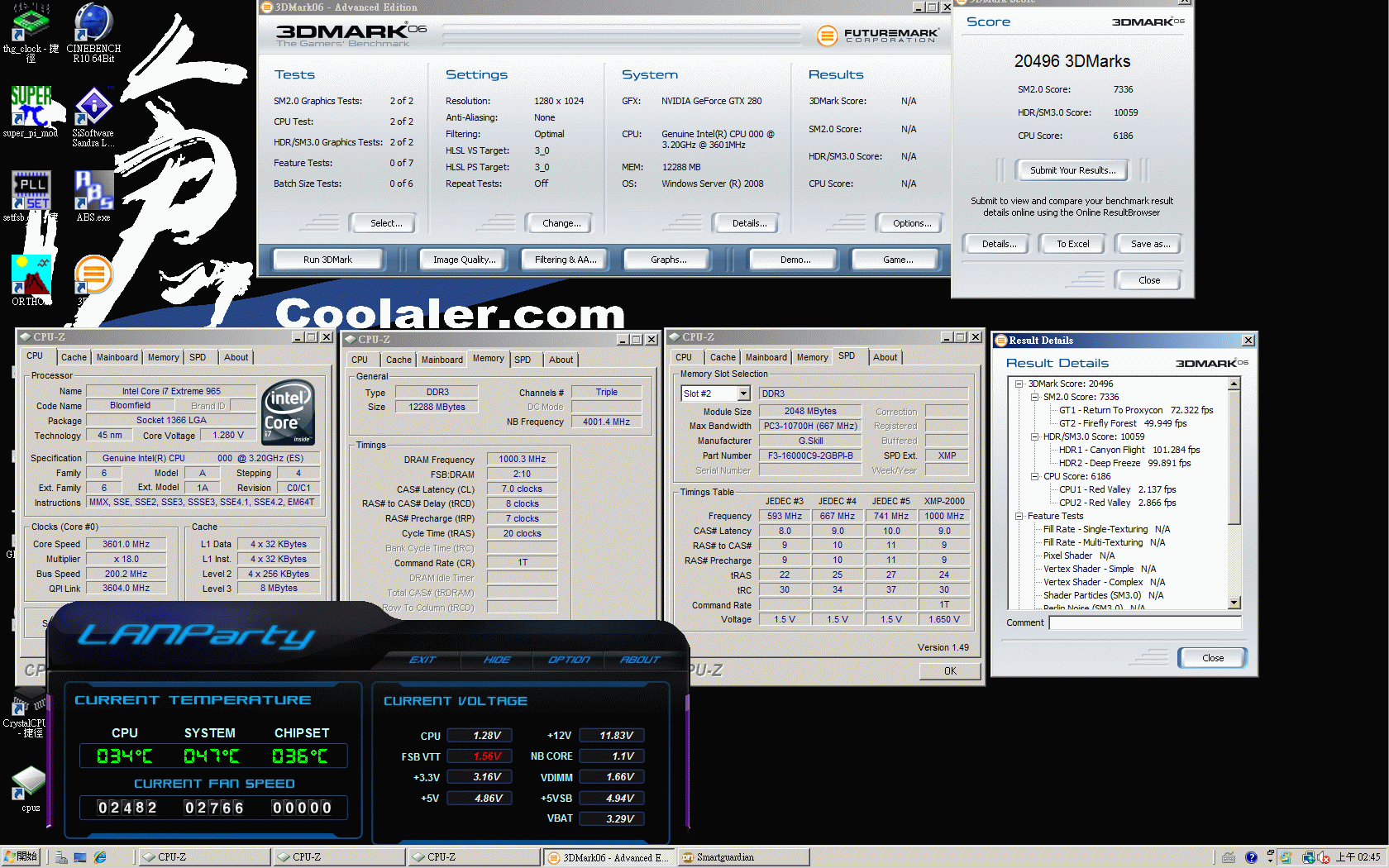Click the tray clock showing 02:45

pos(1358,857)
